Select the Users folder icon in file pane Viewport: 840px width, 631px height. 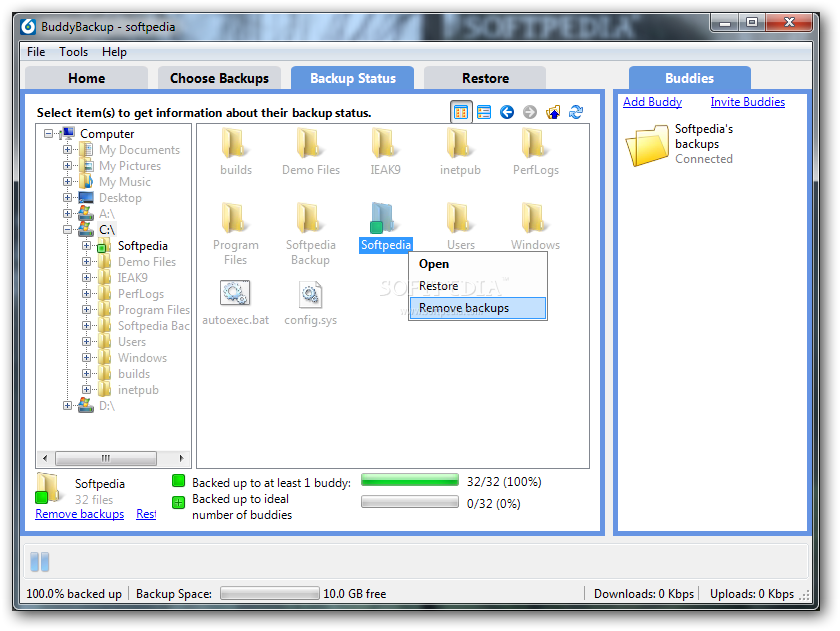point(460,217)
